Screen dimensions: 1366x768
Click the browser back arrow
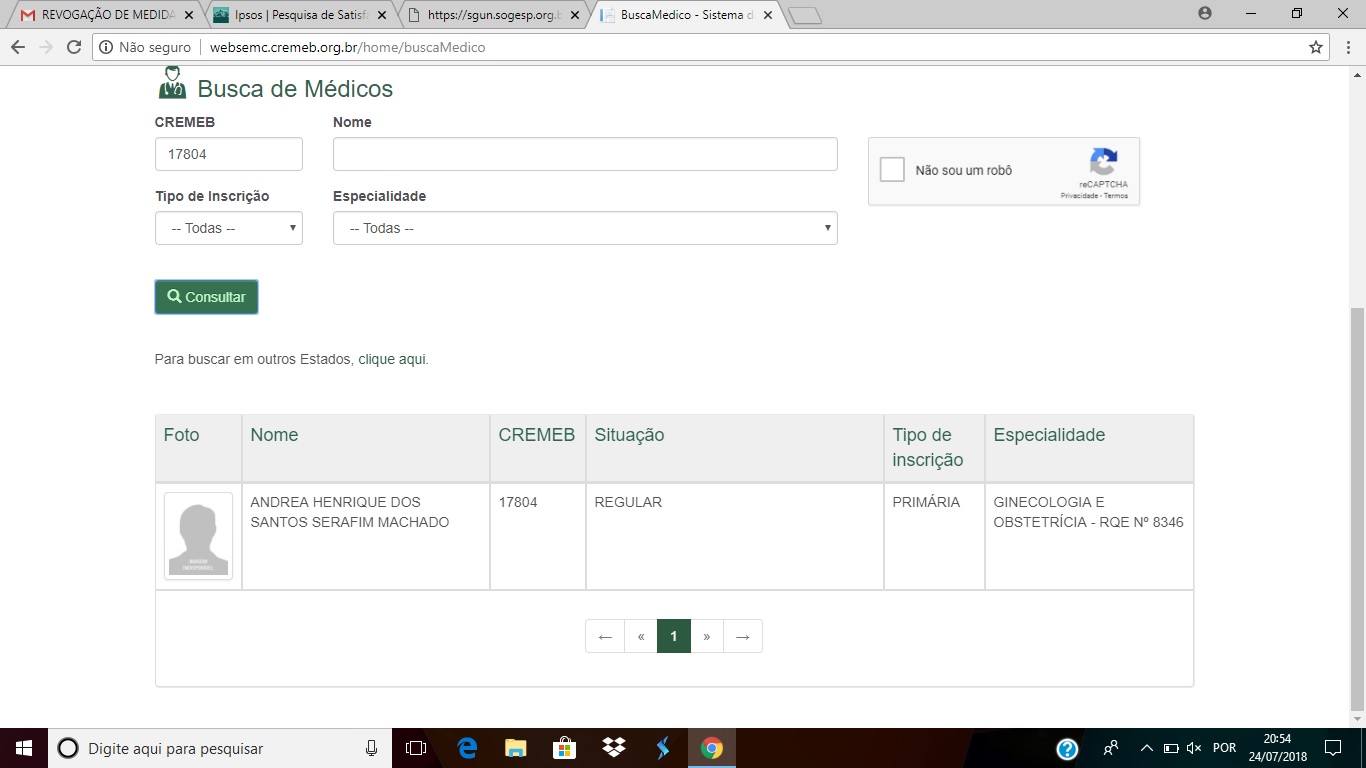(18, 47)
